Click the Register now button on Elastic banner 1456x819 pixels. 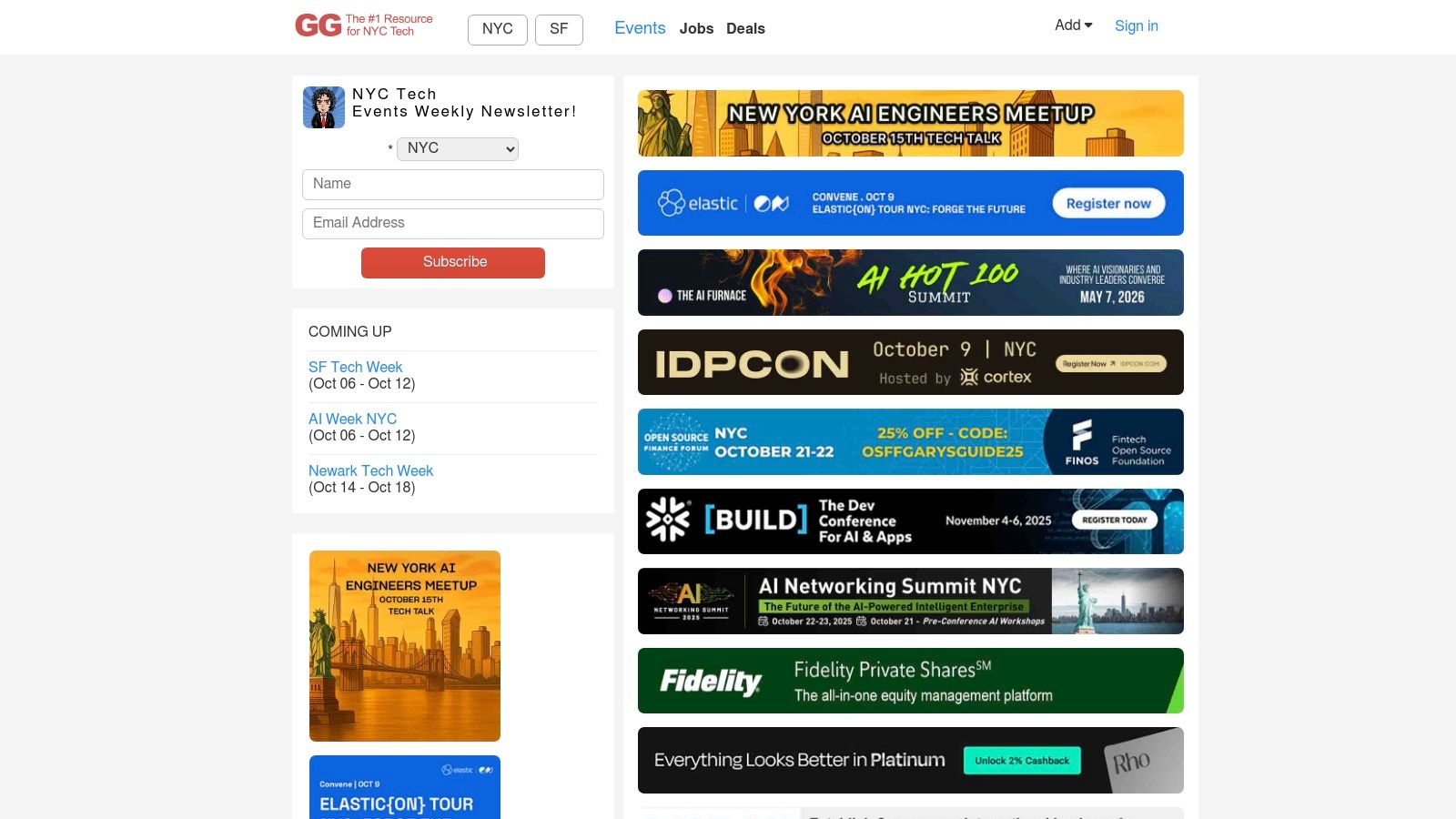pyautogui.click(x=1108, y=203)
